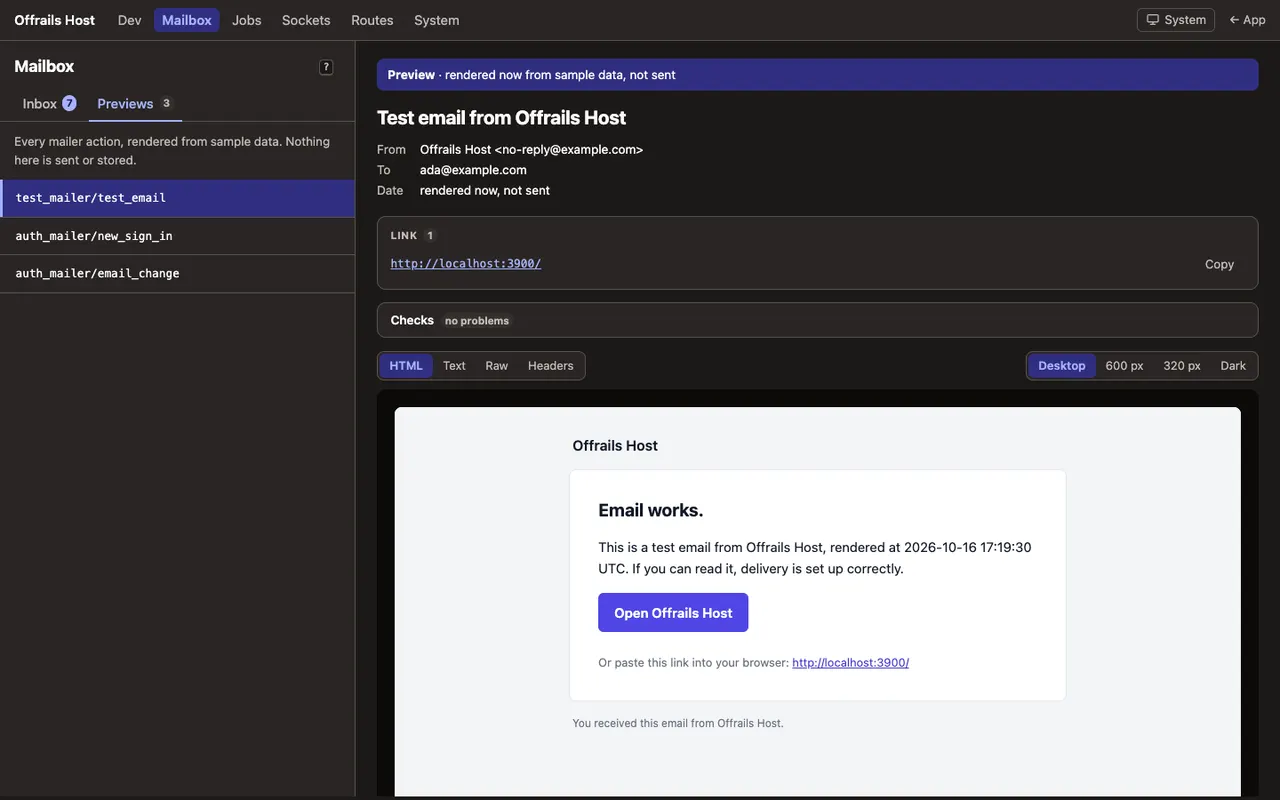The height and width of the screenshot is (800, 1280).
Task: Click the 'Test email from Offrails Host' heading
Action: (x=501, y=118)
